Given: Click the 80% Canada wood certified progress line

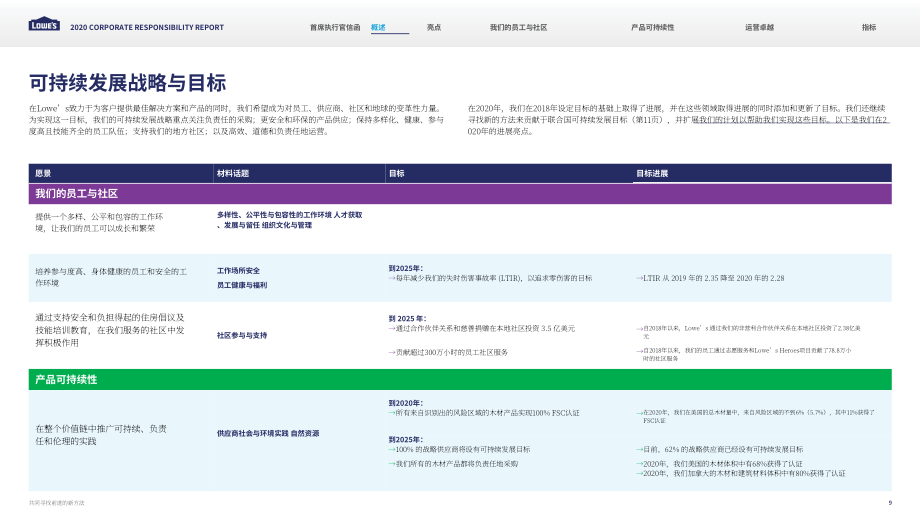Looking at the screenshot, I should click(x=741, y=473).
